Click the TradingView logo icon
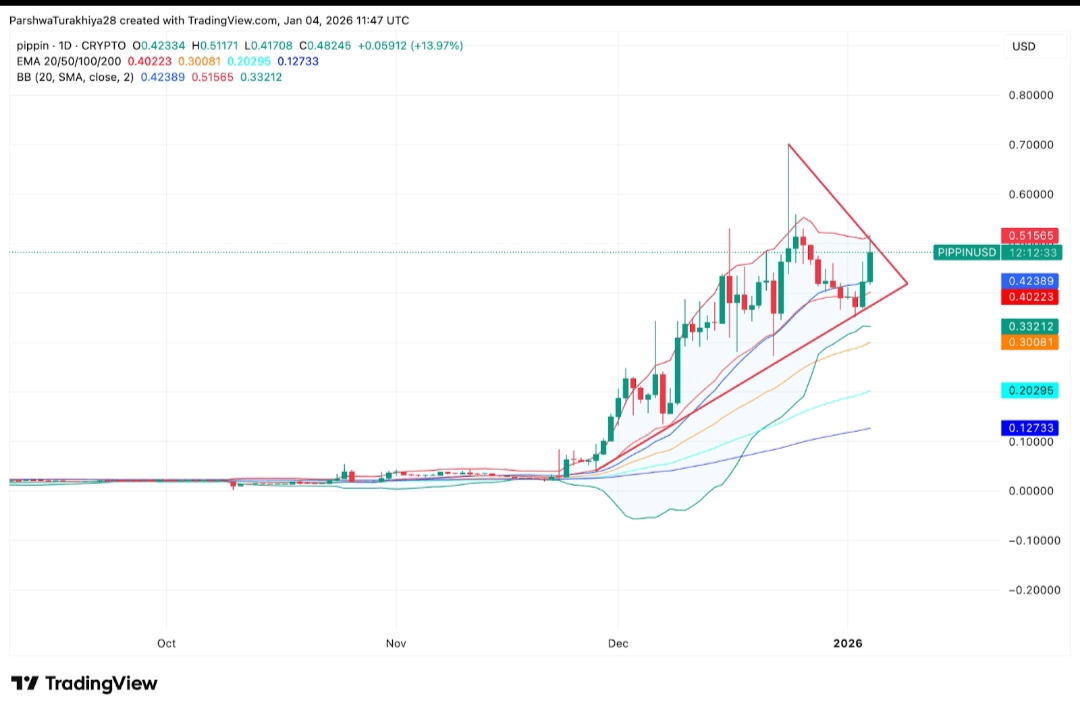1080x709 pixels. click(x=25, y=684)
